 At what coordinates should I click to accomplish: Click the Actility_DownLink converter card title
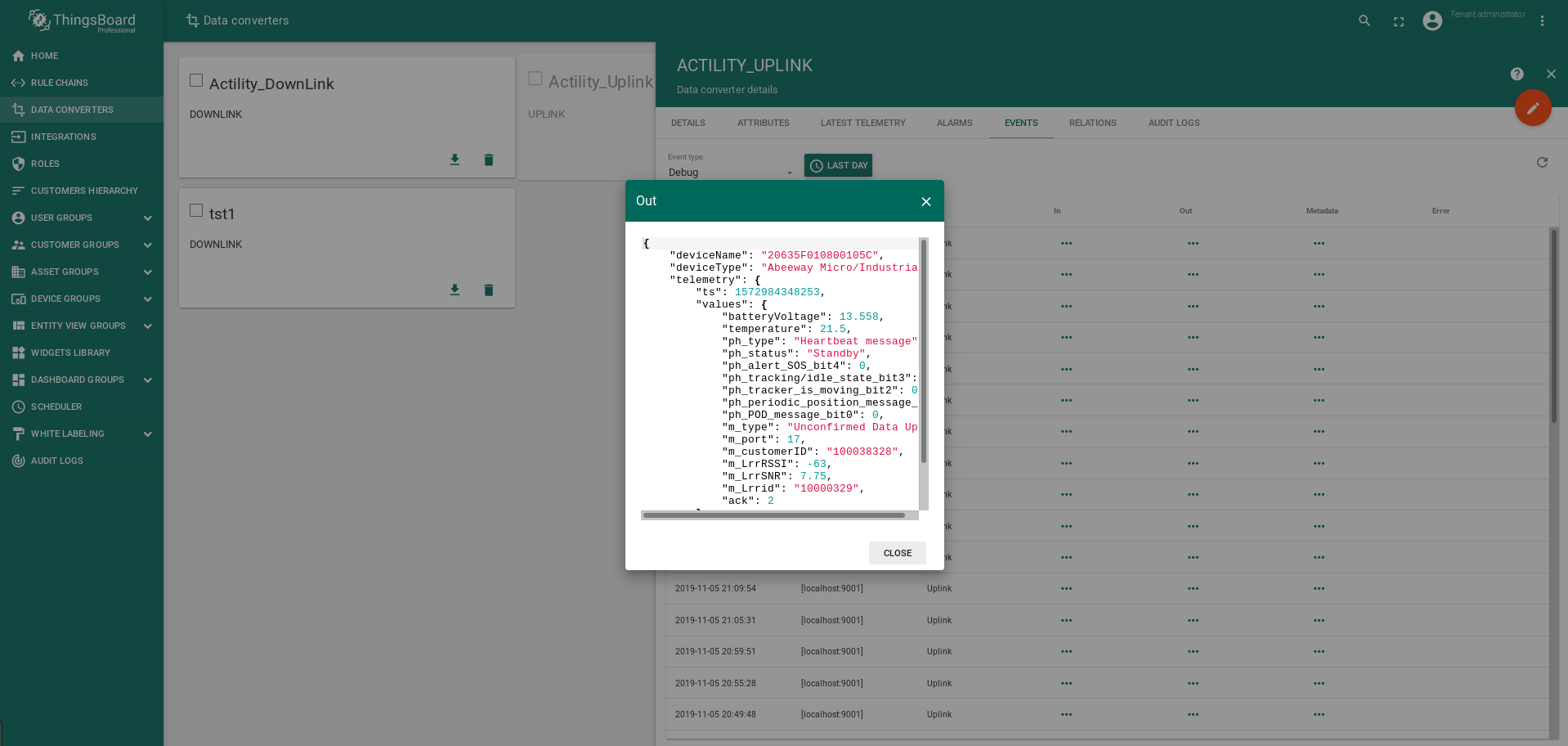coord(271,83)
